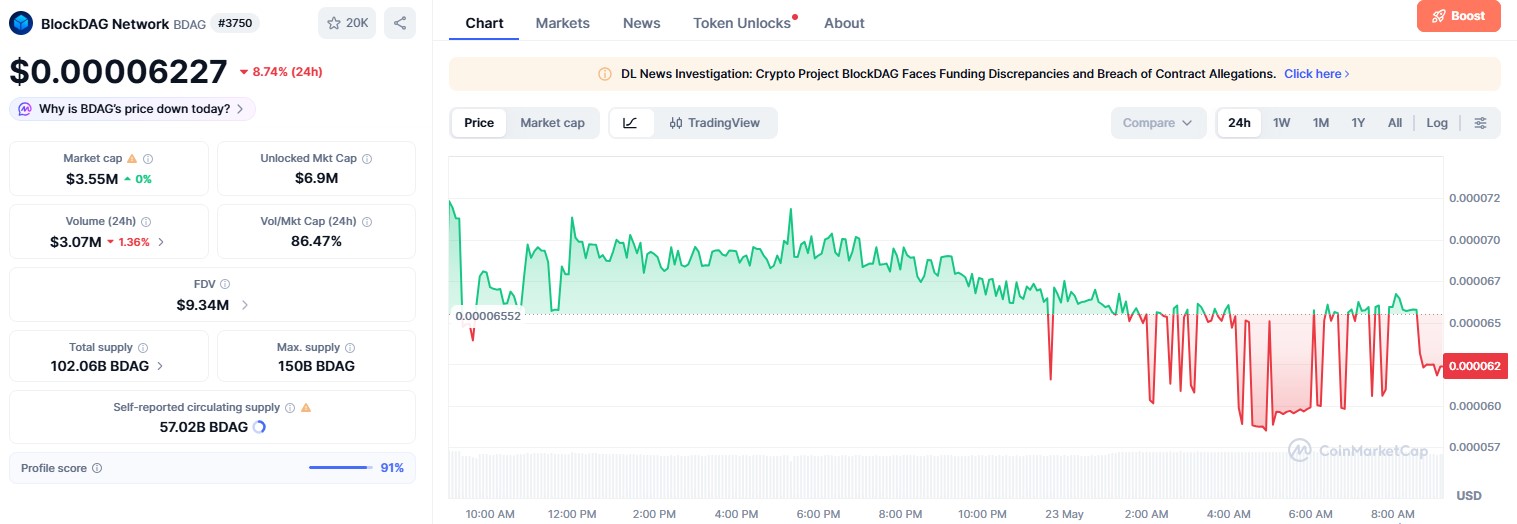Switch to TradingView chart mode
The image size is (1517, 524).
tap(715, 123)
